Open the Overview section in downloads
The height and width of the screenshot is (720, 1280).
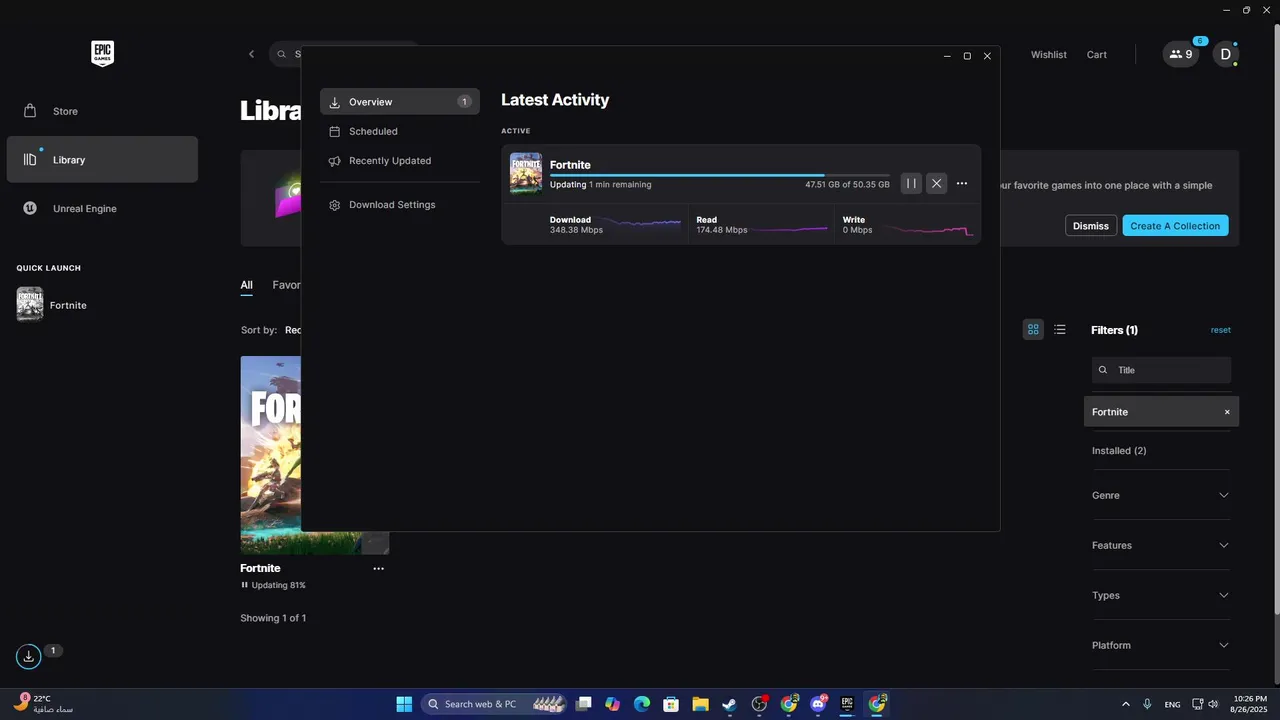click(400, 102)
